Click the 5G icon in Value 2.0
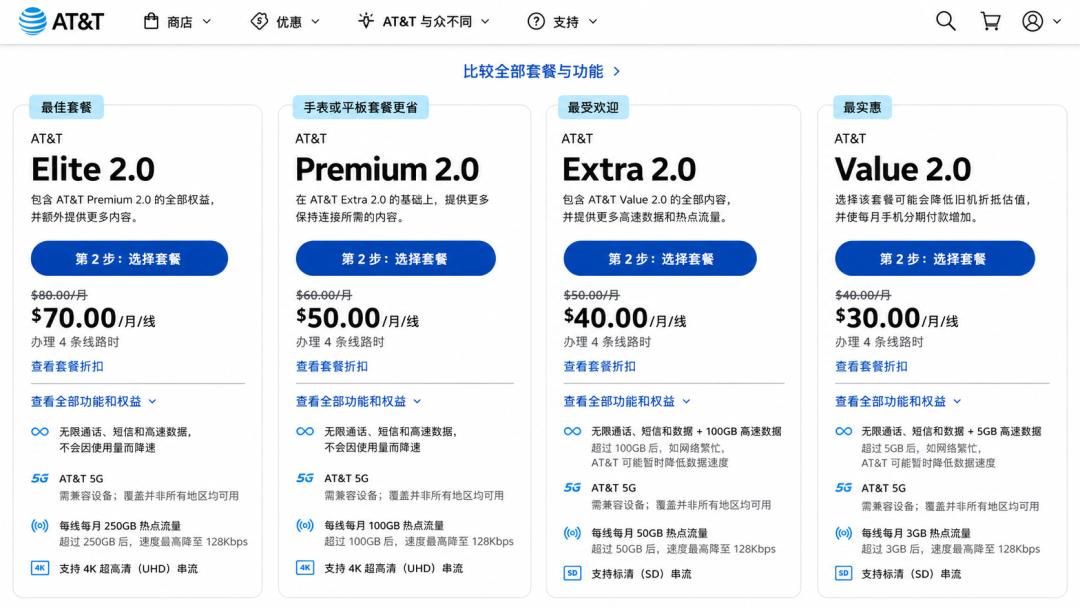Viewport: 1080px width, 608px height. (844, 488)
